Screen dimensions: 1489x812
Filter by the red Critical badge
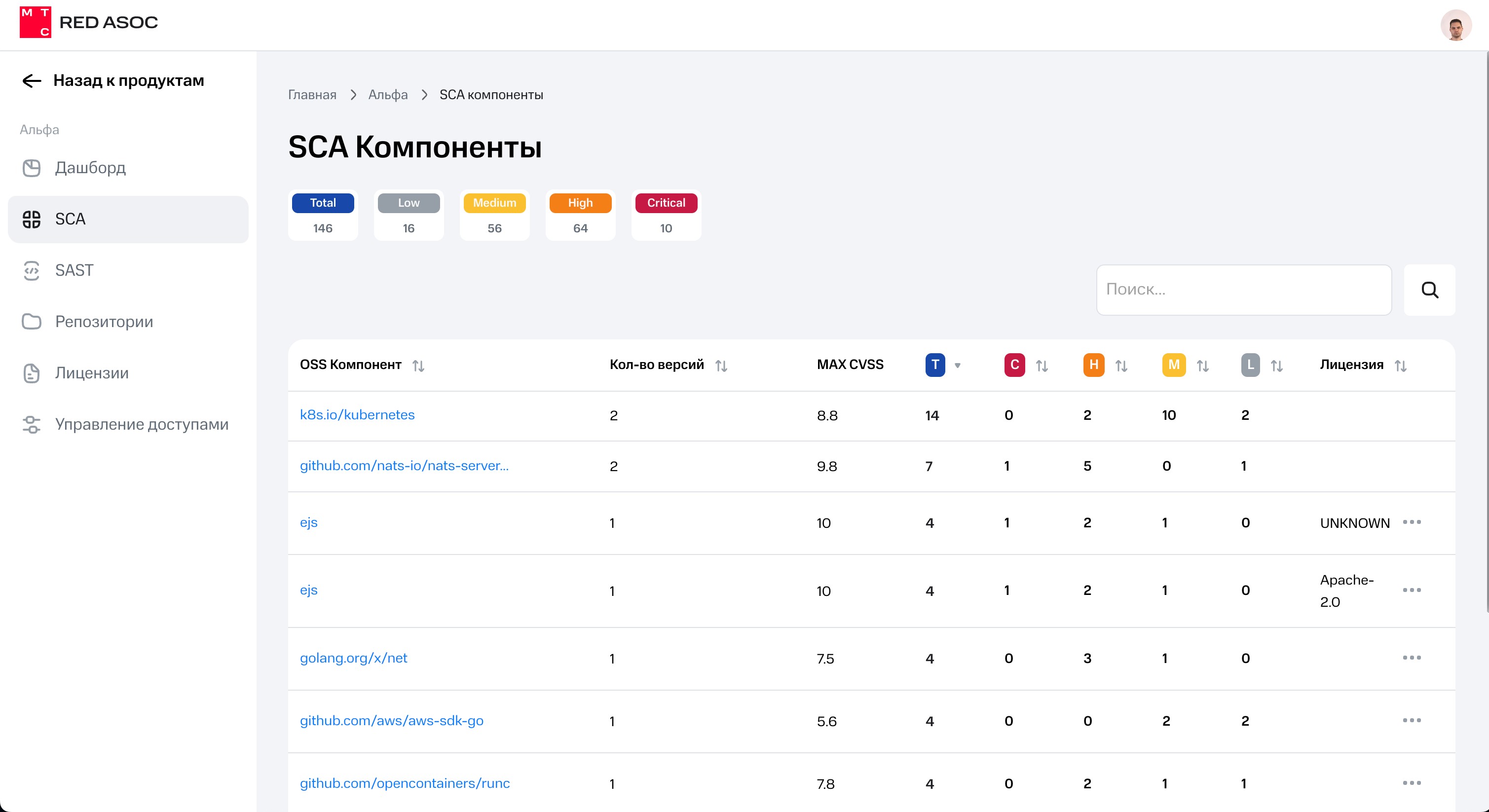tap(666, 203)
